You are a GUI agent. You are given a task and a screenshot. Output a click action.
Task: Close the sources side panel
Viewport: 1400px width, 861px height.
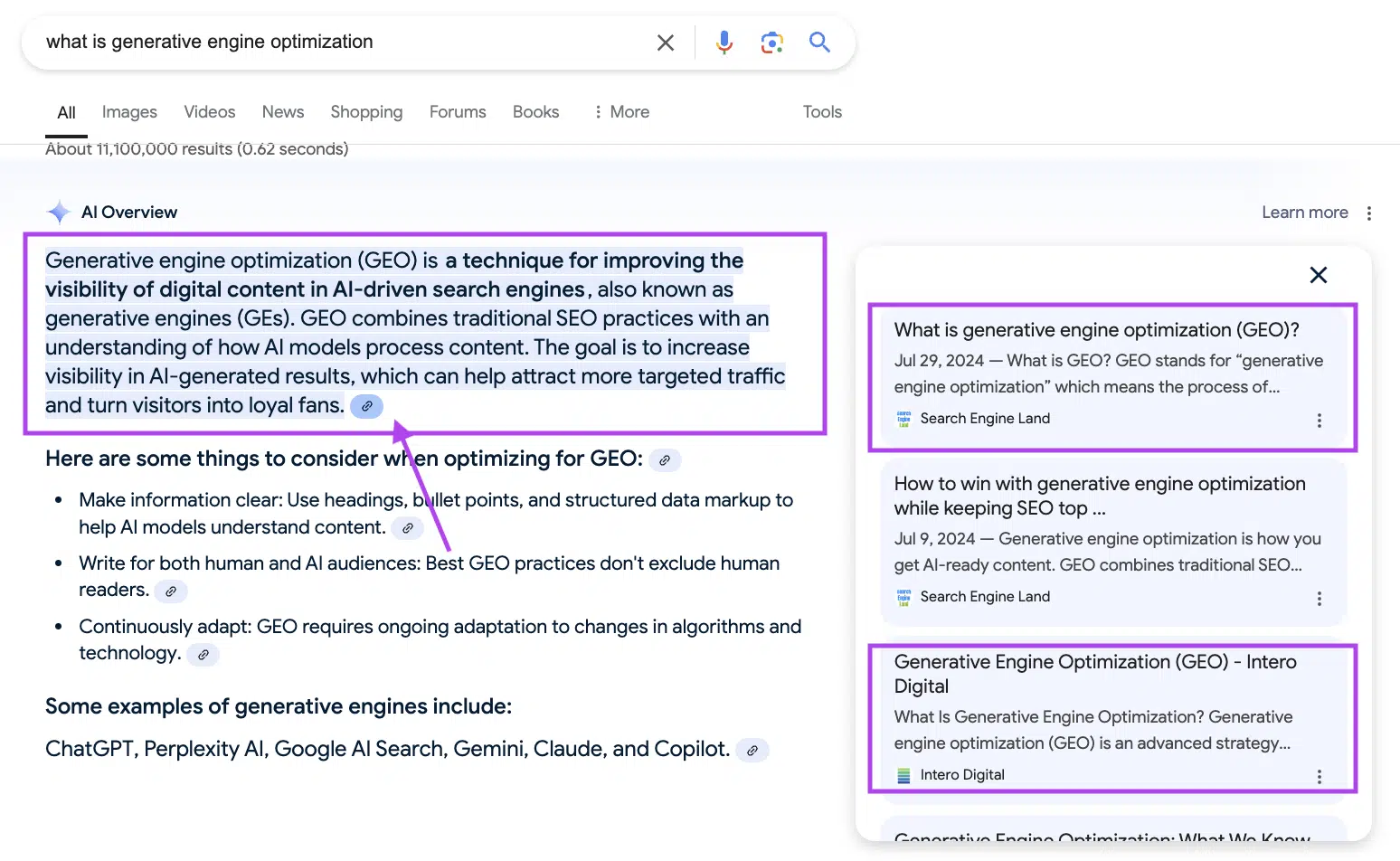(1319, 275)
